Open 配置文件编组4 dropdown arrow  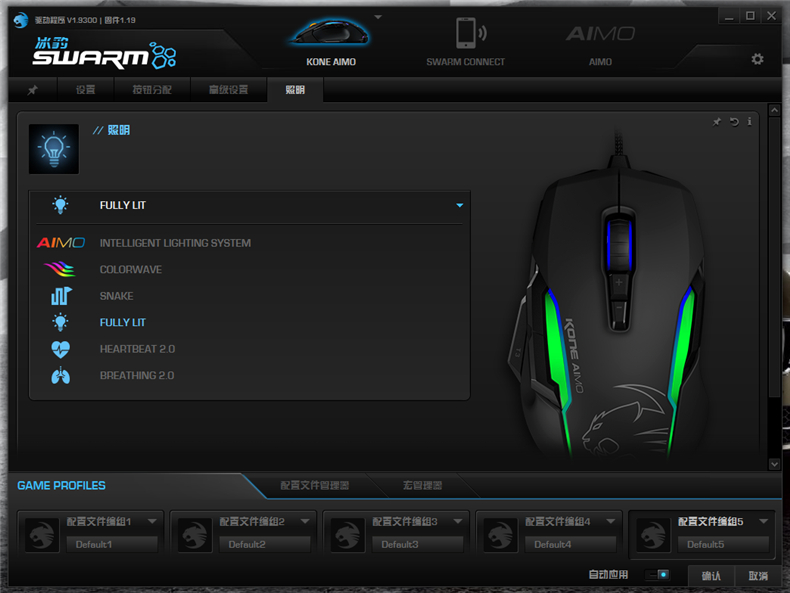[x=611, y=521]
